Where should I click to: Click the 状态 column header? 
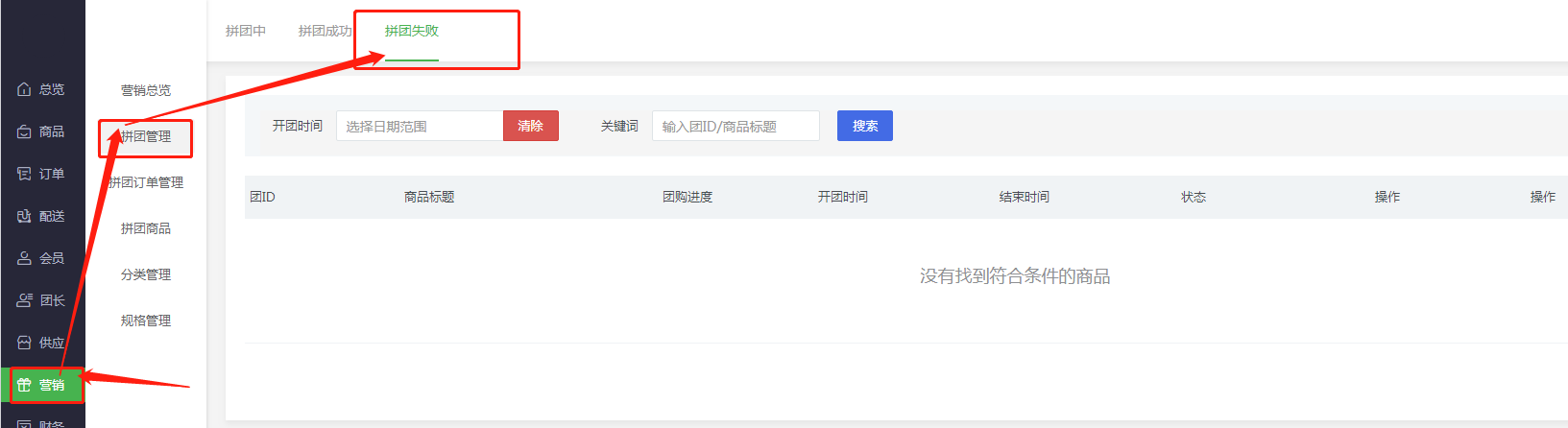(x=1194, y=197)
